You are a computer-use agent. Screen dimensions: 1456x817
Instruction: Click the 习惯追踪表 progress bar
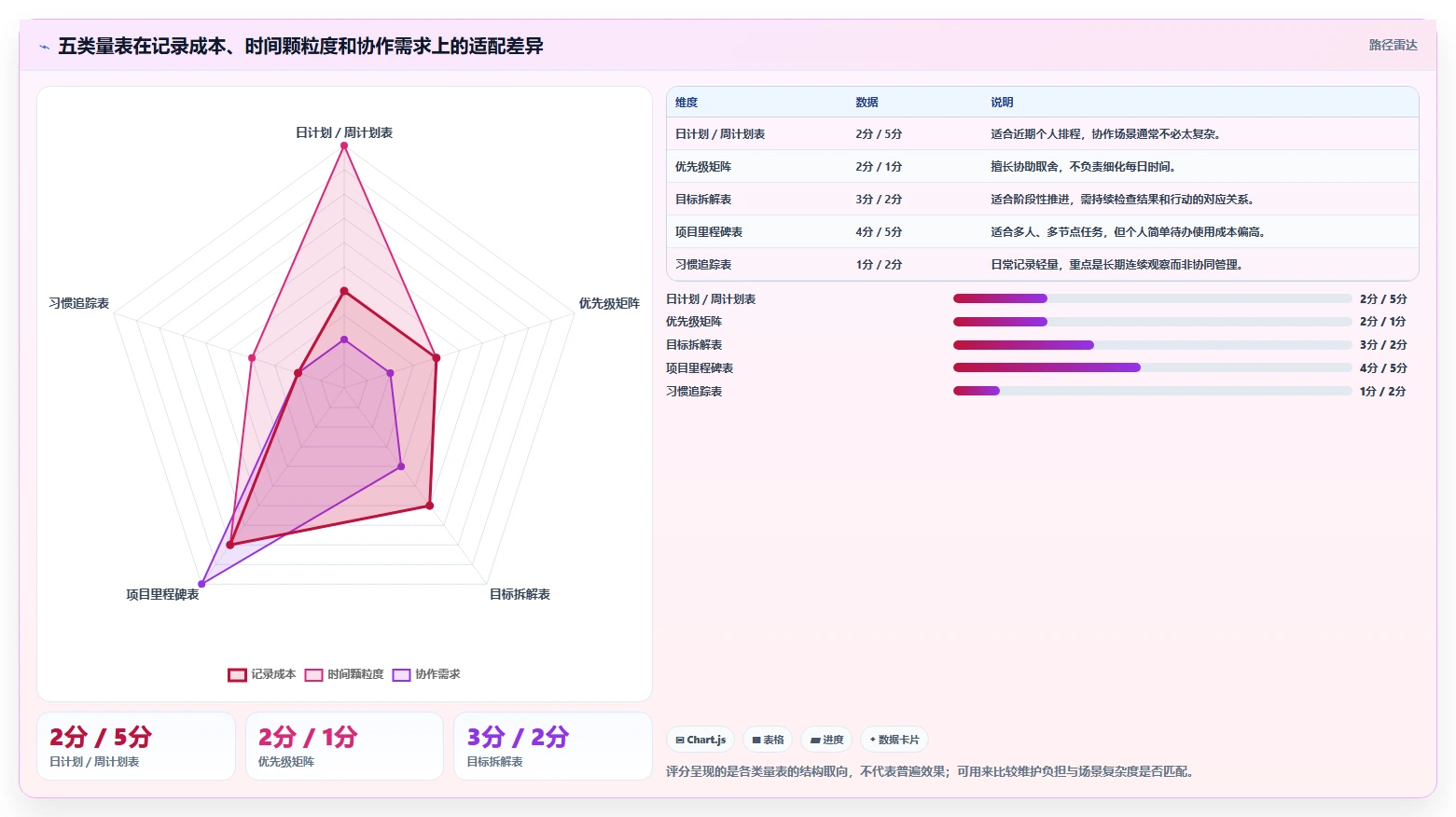1152,391
